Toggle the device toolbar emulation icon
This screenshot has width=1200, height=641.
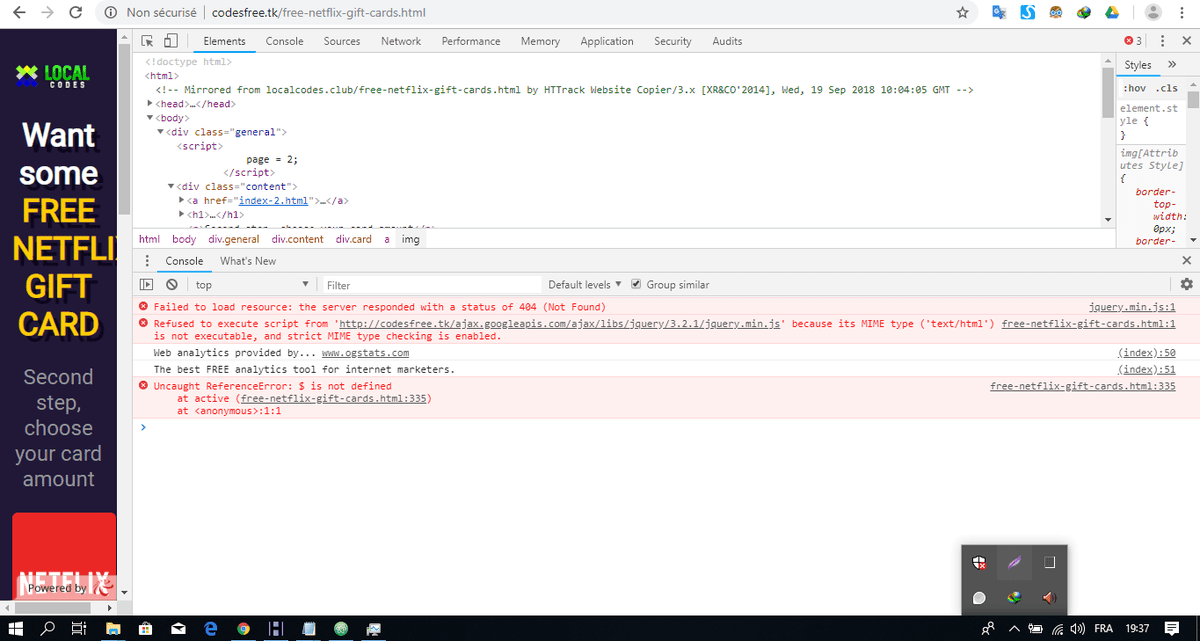click(x=168, y=40)
